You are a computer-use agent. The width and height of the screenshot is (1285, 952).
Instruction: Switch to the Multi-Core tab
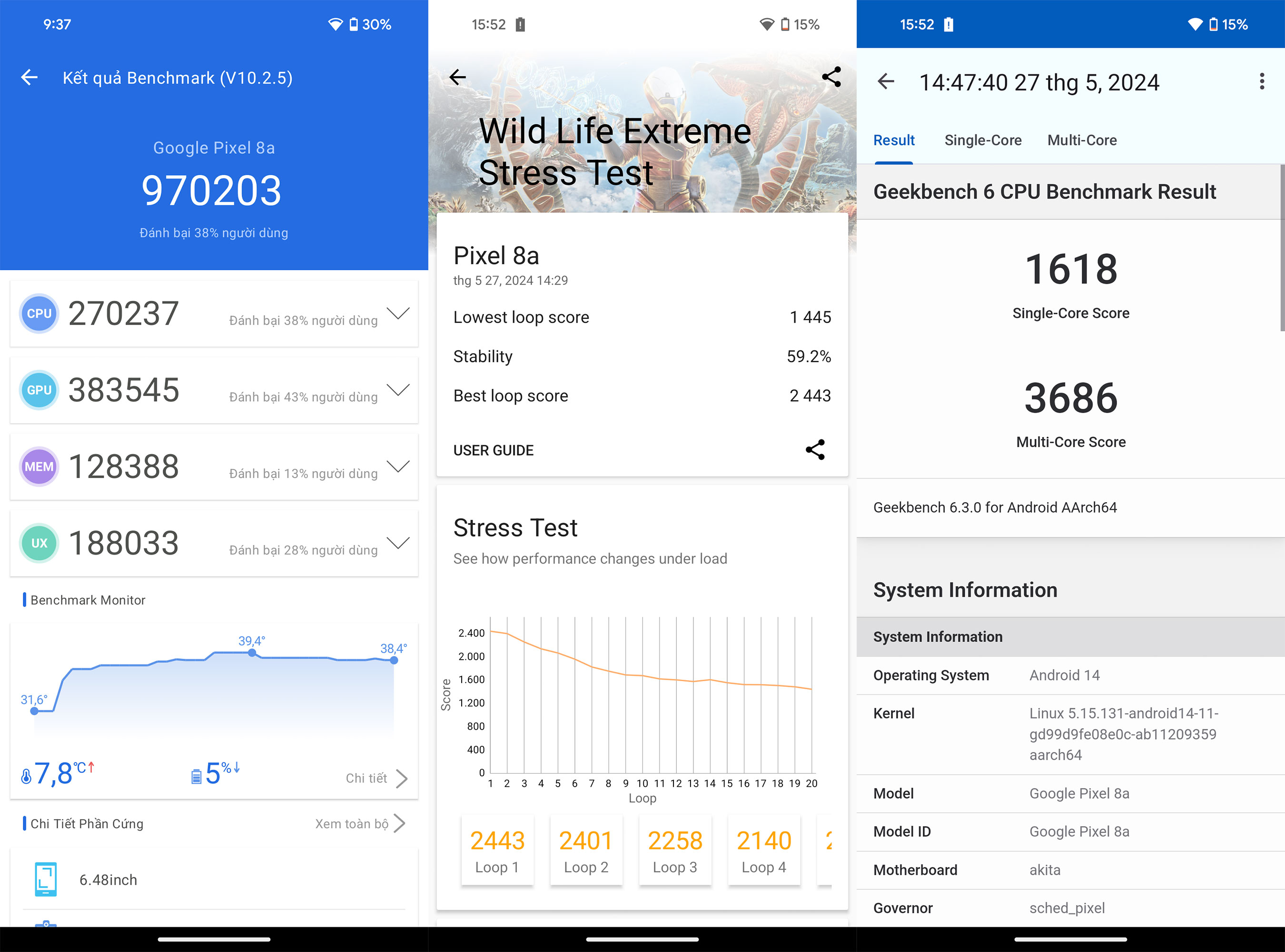pyautogui.click(x=1082, y=140)
